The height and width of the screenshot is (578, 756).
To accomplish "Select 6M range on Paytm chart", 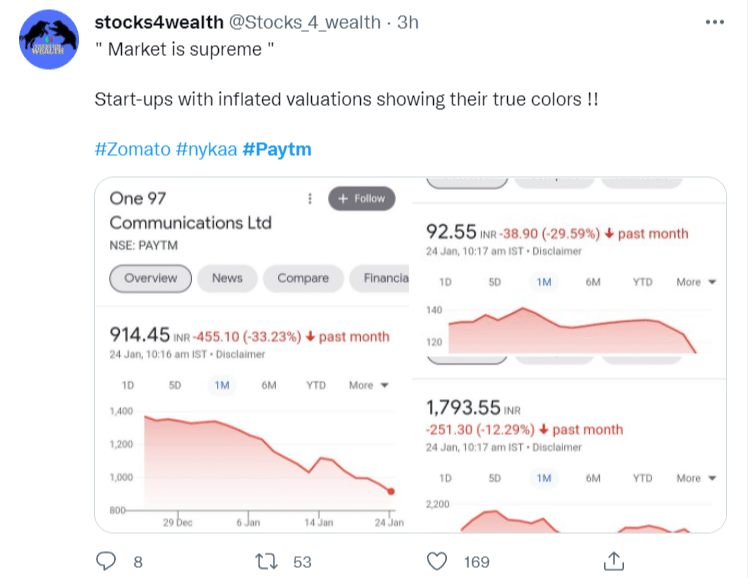I will pos(269,385).
